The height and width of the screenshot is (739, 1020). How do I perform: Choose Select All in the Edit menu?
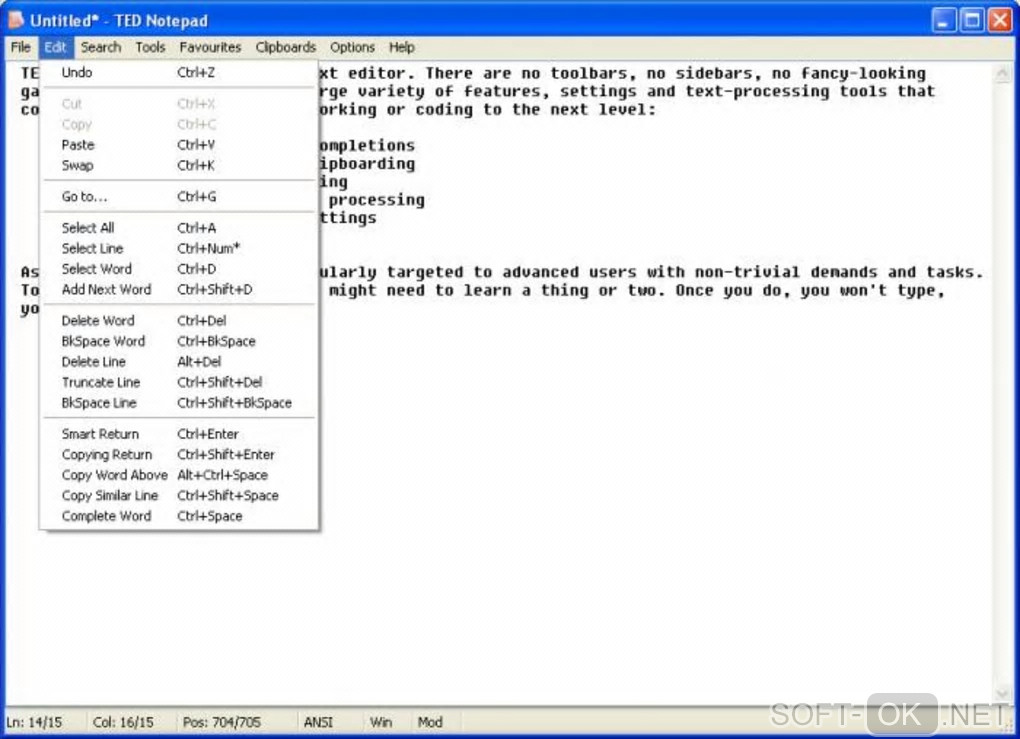pos(179,228)
